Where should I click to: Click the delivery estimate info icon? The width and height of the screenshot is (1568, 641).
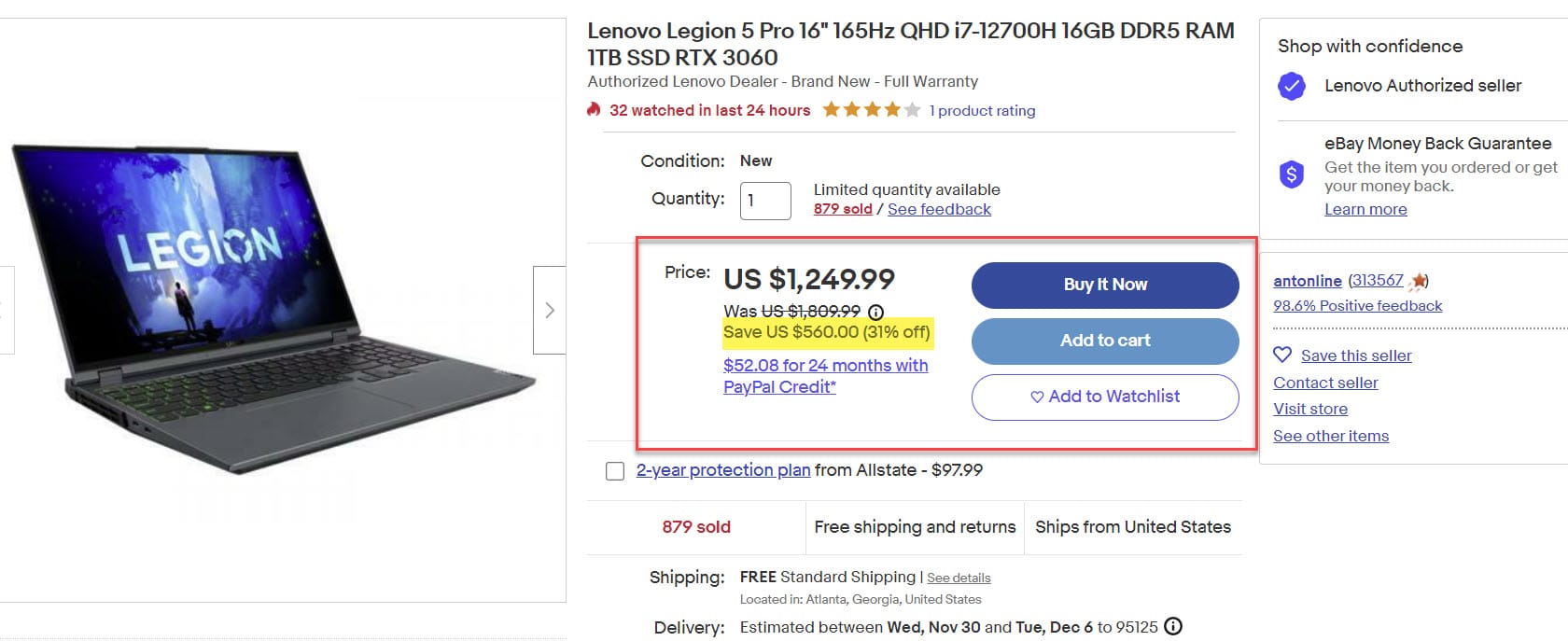(x=1173, y=627)
